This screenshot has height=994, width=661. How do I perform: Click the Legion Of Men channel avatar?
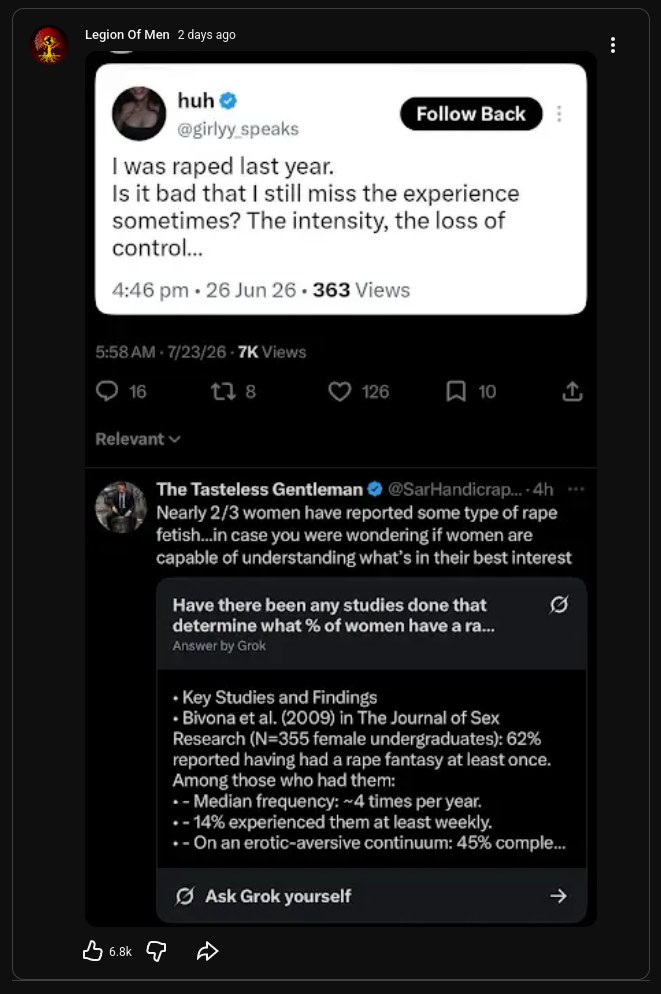coord(49,46)
